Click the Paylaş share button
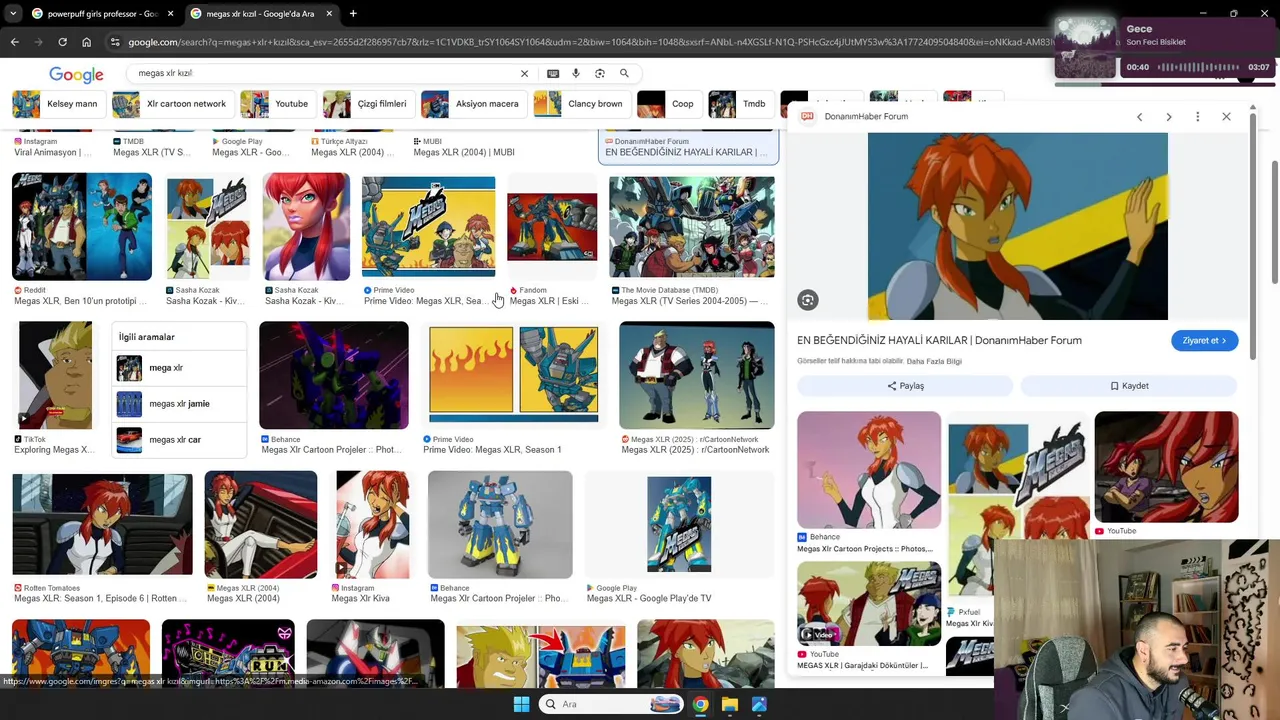Viewport: 1280px width, 720px height. click(905, 386)
